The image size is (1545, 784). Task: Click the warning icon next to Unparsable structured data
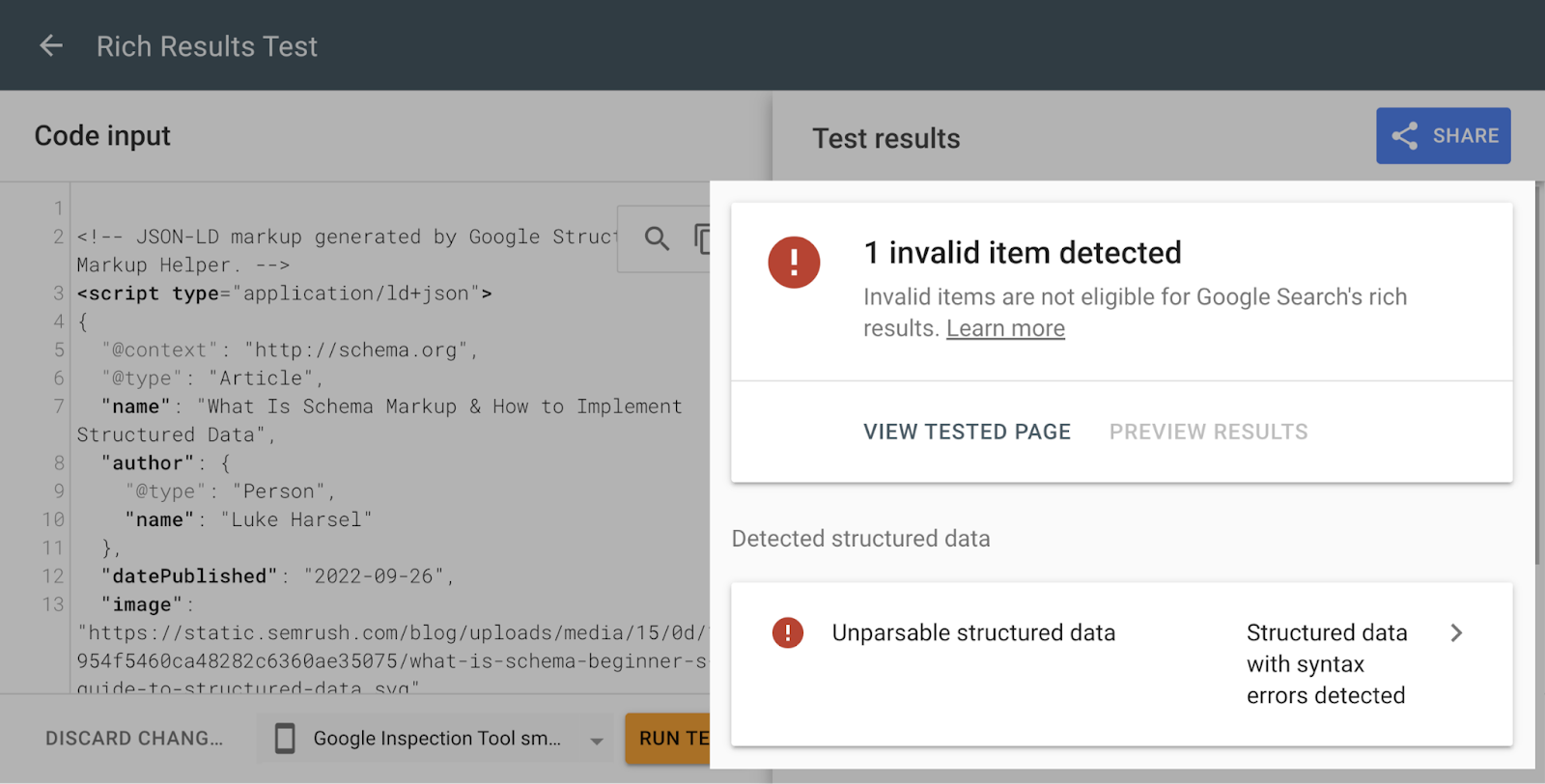tap(788, 633)
